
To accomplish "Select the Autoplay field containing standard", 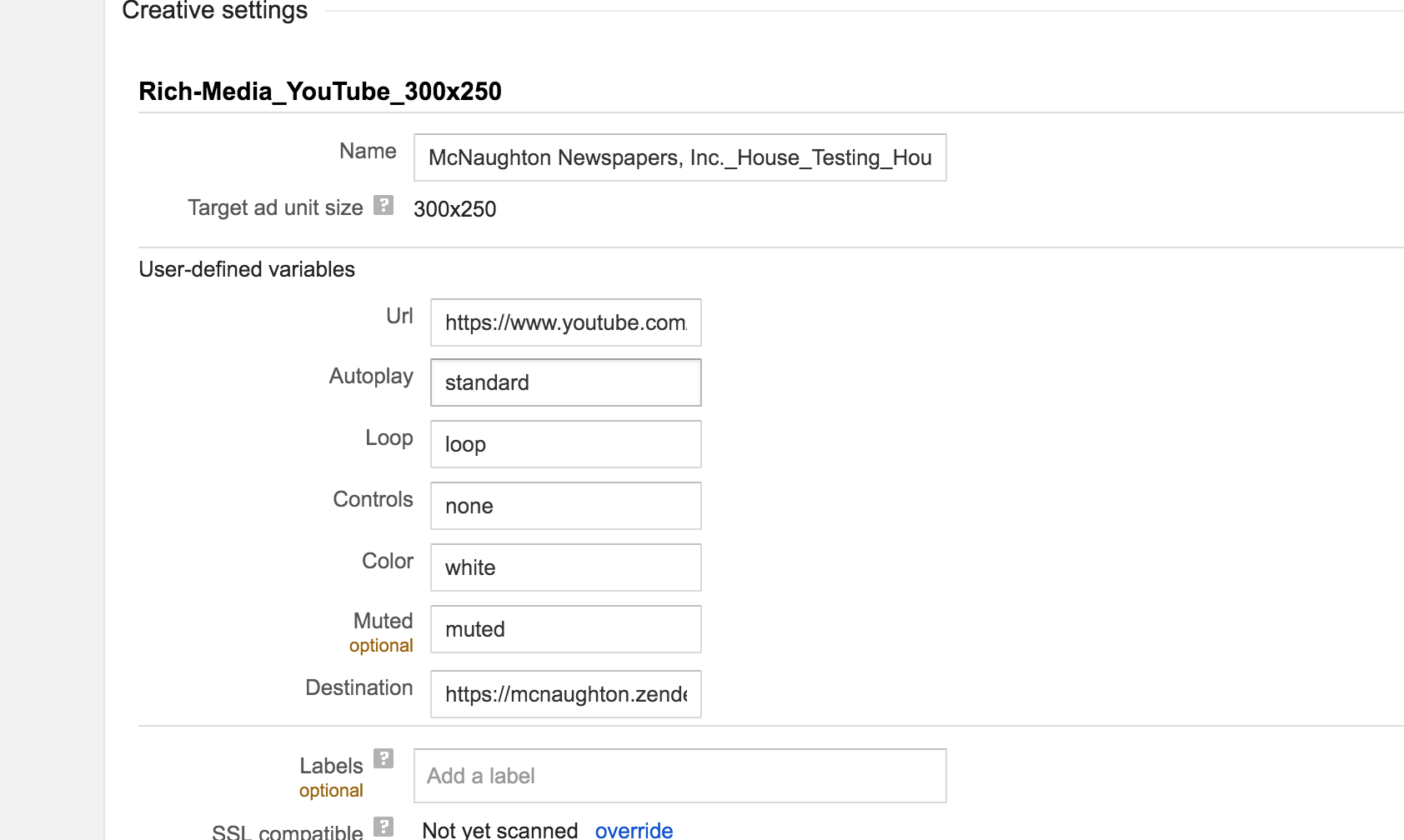I will 565,382.
